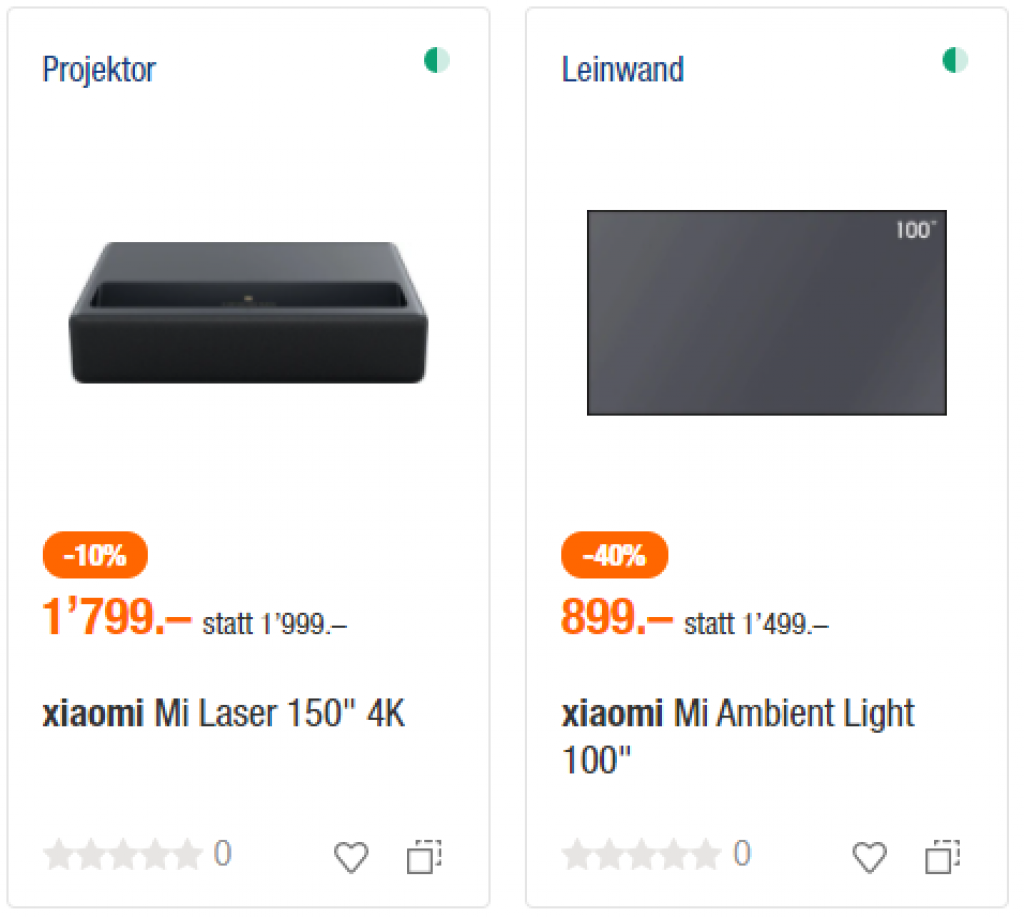Screen dimensions: 1024x917
Task: Click the 1'799.– sale price
Action: click(x=116, y=619)
